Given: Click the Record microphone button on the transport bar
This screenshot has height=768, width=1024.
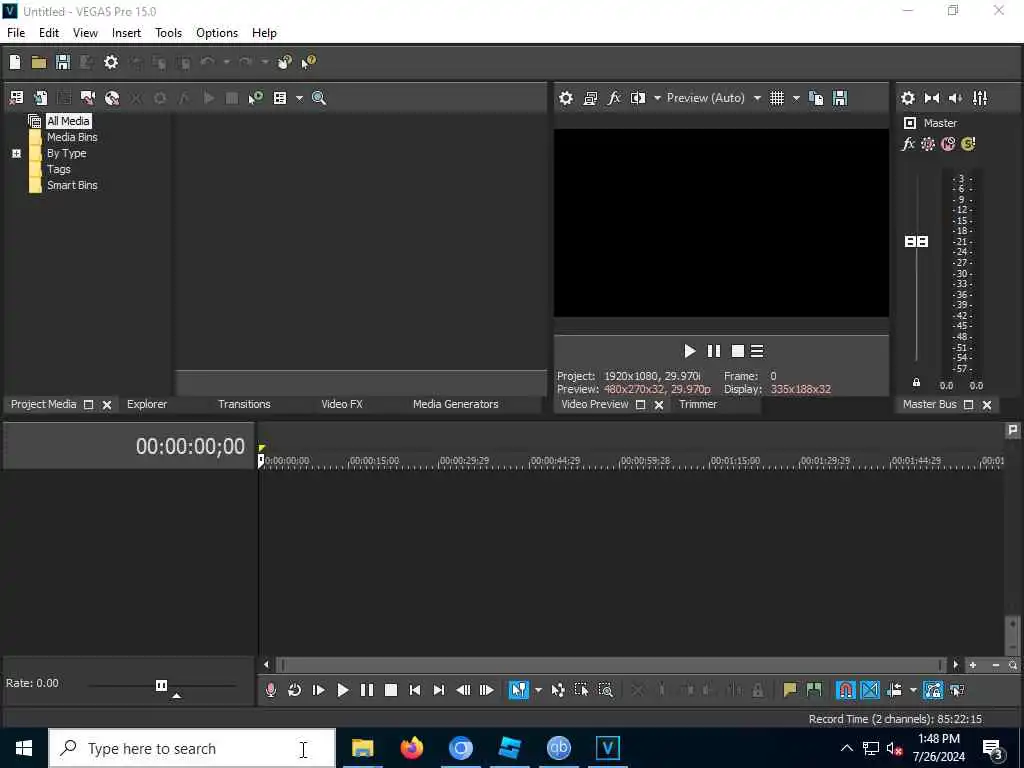Looking at the screenshot, I should pyautogui.click(x=270, y=690).
